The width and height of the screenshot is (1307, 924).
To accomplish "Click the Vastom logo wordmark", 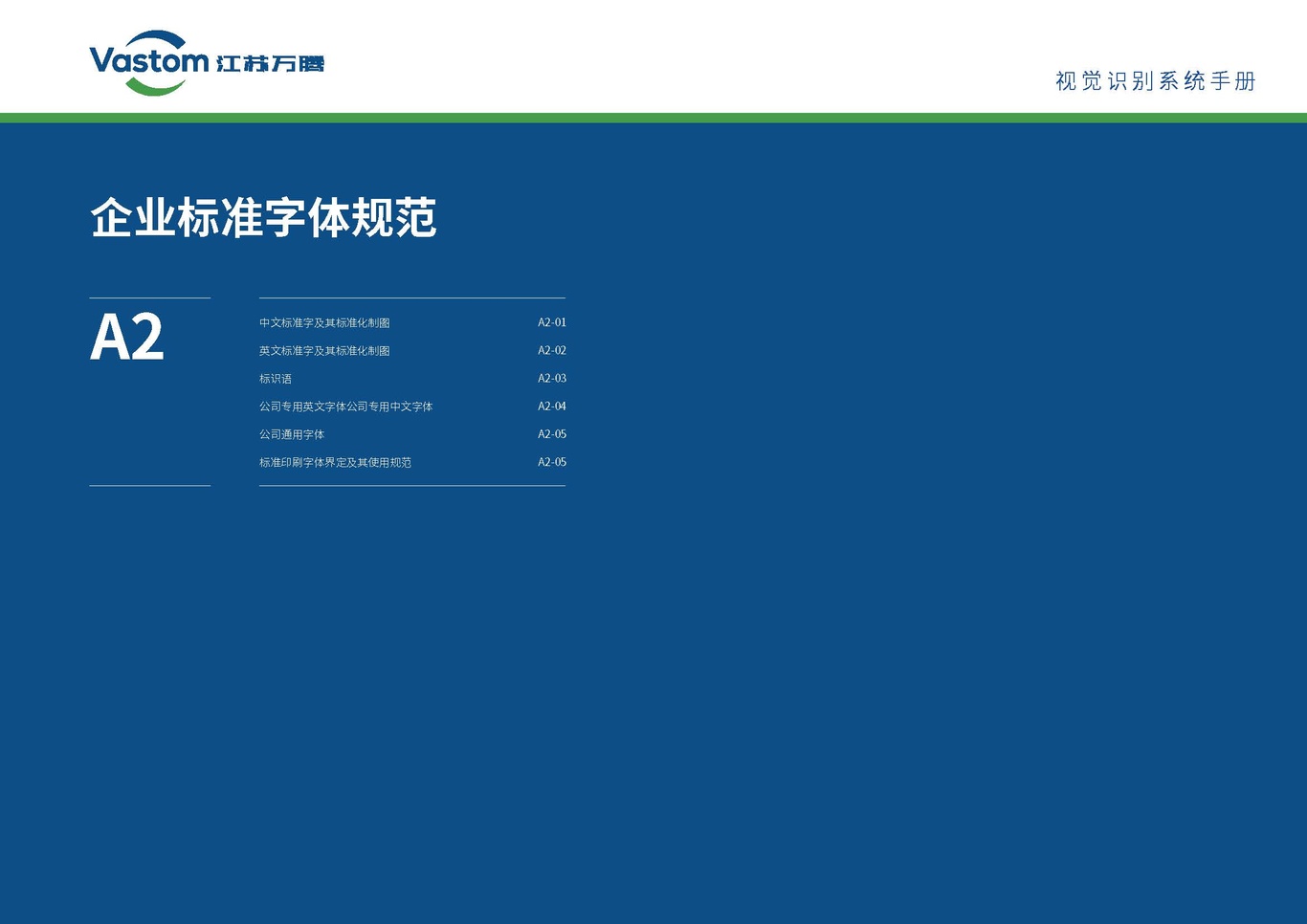I will coord(149,62).
